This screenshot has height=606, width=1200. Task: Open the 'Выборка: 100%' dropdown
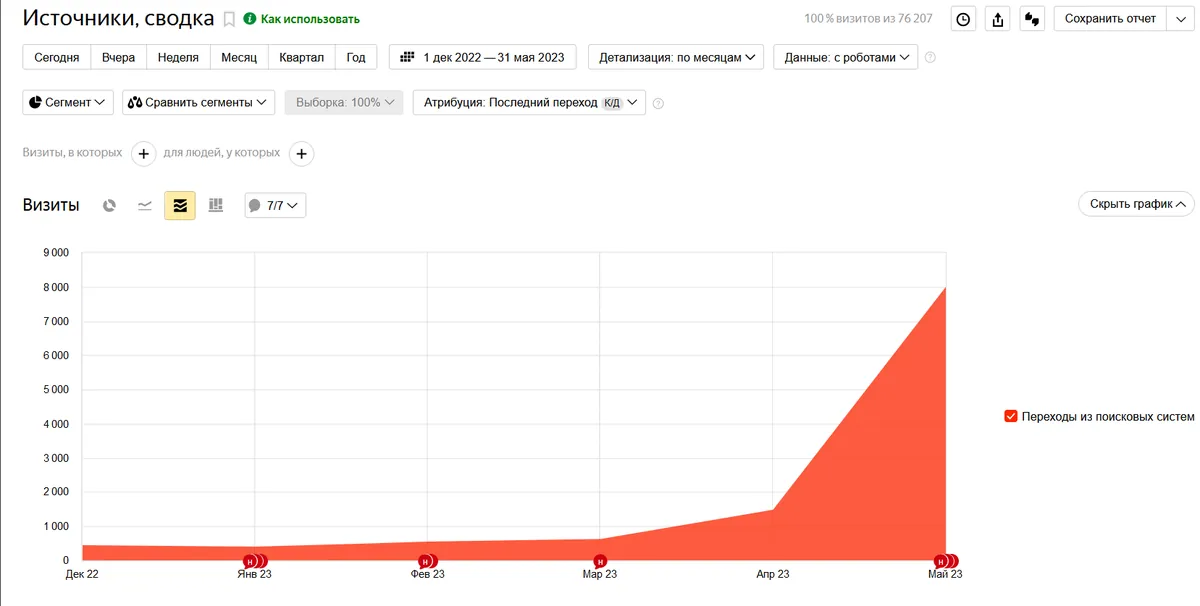click(x=344, y=102)
